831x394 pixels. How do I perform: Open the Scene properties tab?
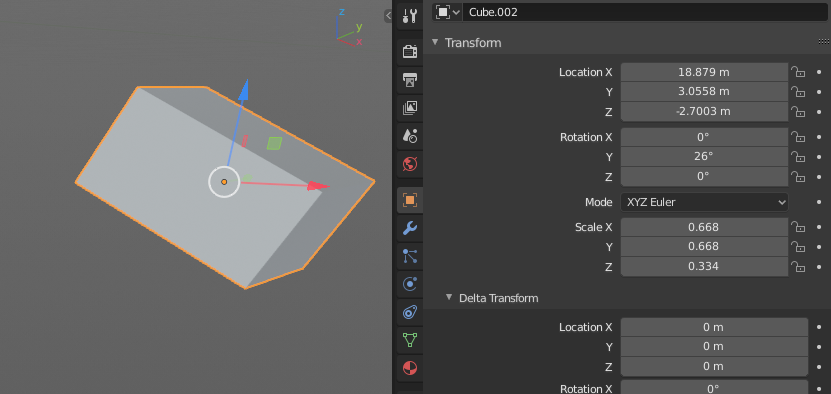pyautogui.click(x=409, y=136)
